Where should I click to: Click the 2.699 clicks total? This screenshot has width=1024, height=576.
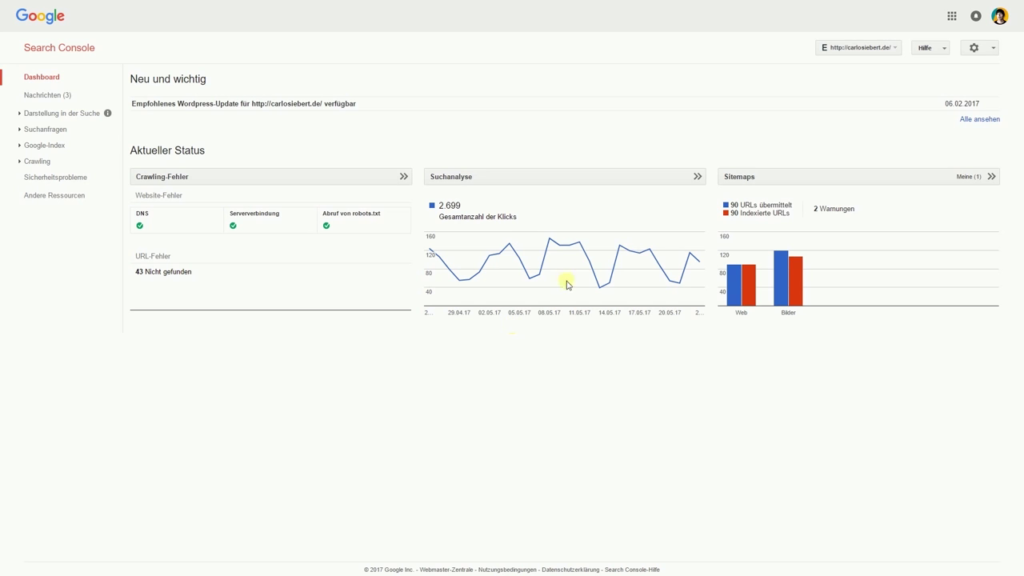click(x=449, y=206)
